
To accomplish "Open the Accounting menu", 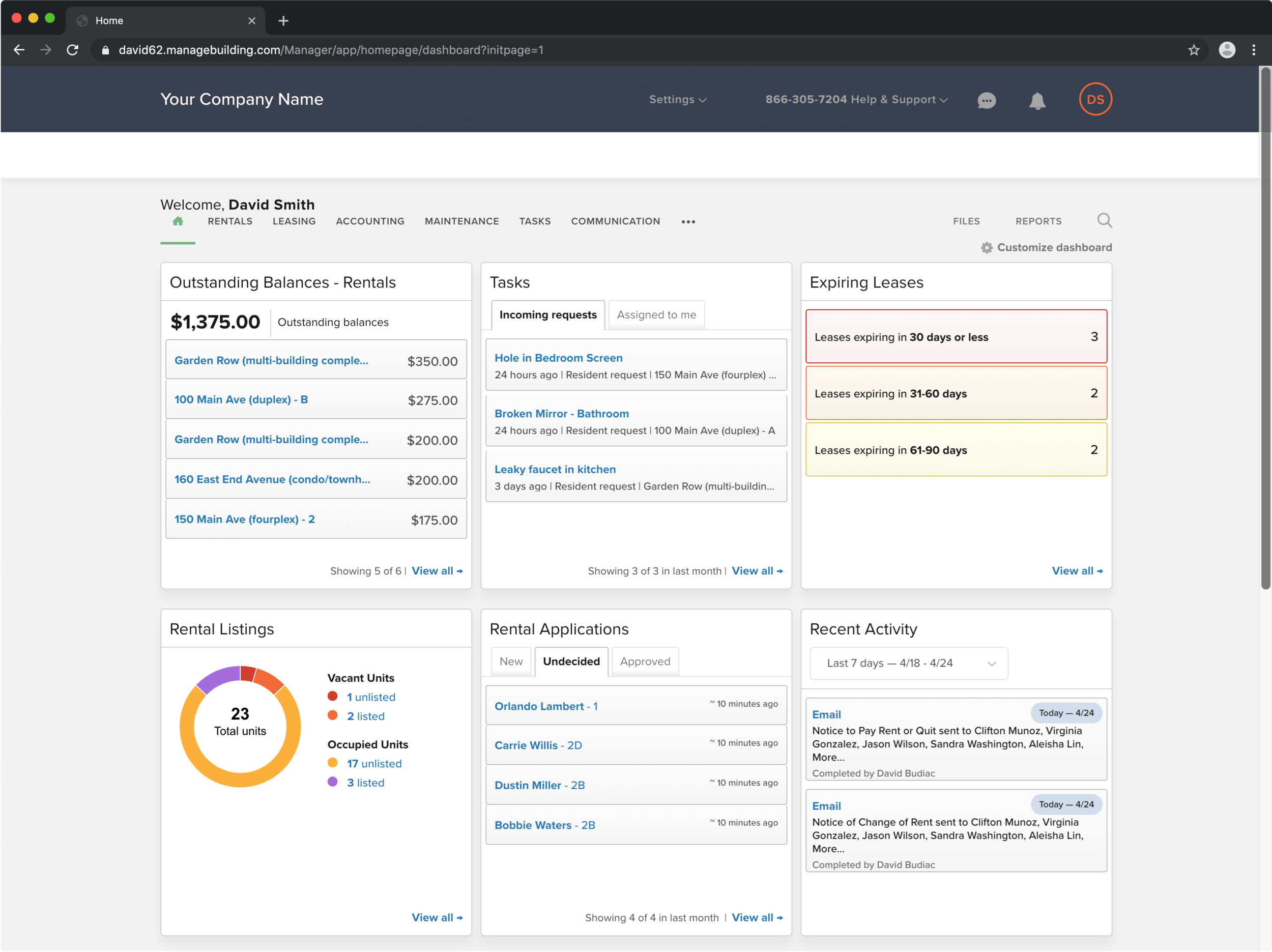I will point(370,221).
